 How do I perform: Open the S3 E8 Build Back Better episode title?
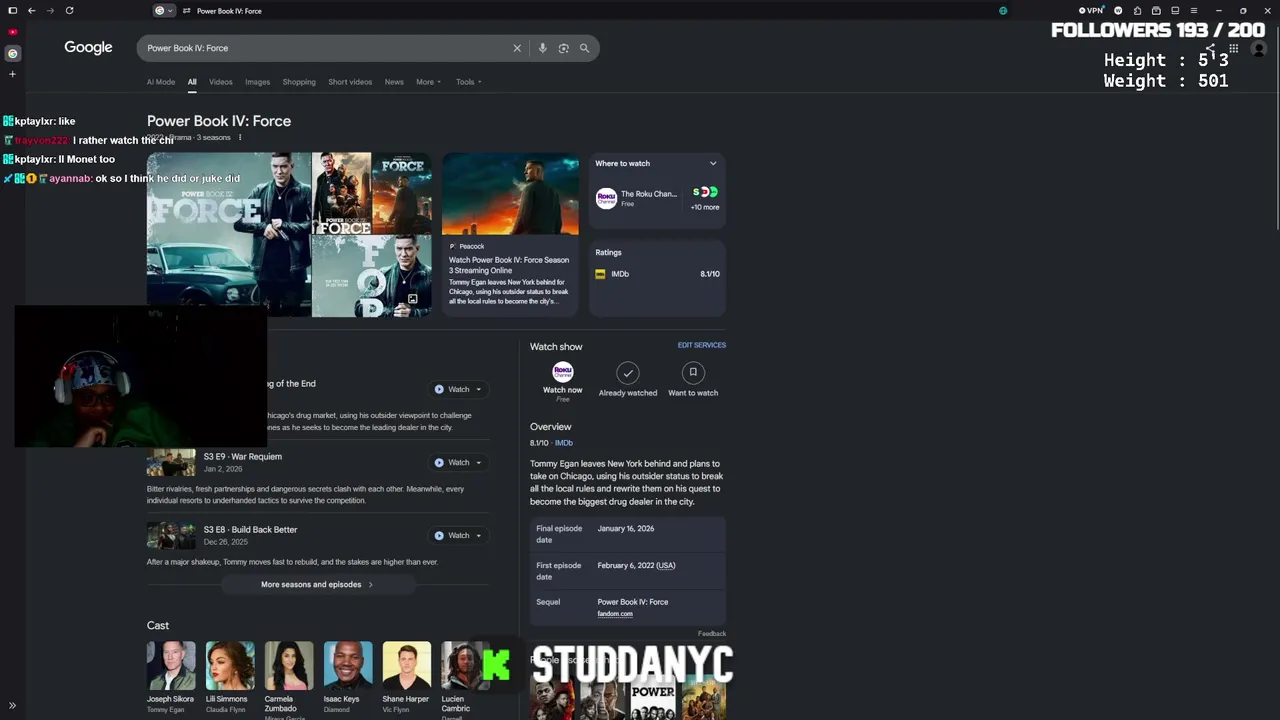(250, 530)
